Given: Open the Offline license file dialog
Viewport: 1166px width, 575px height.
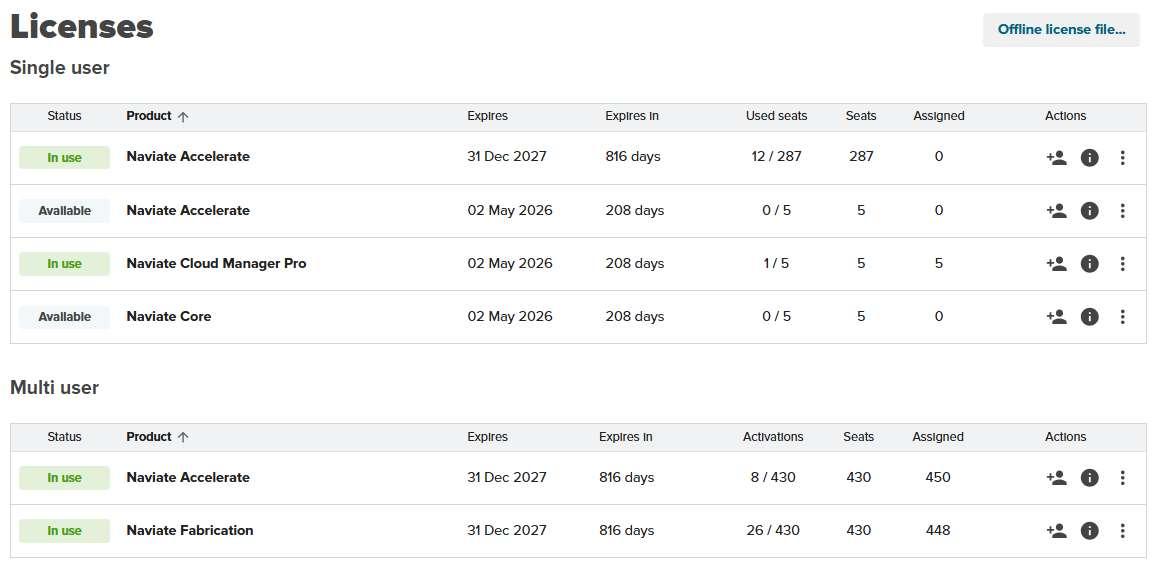Looking at the screenshot, I should click(x=1061, y=30).
